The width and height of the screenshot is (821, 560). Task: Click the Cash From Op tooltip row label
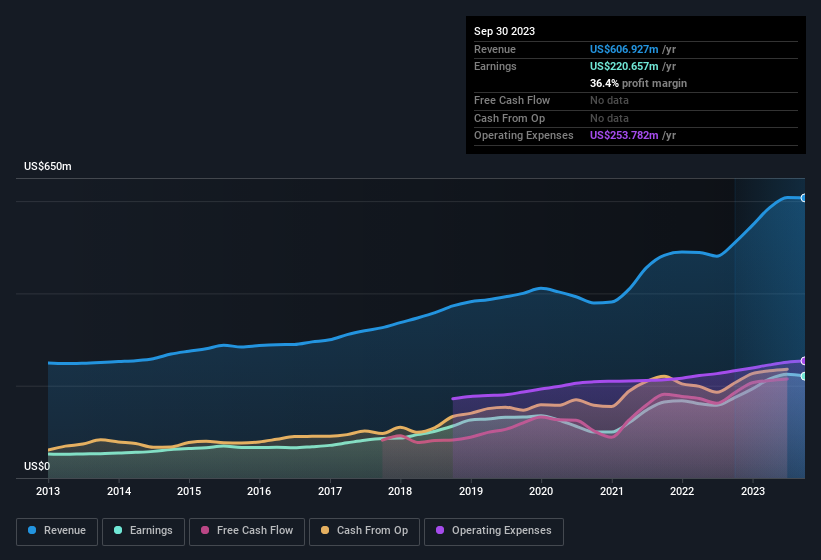point(509,118)
